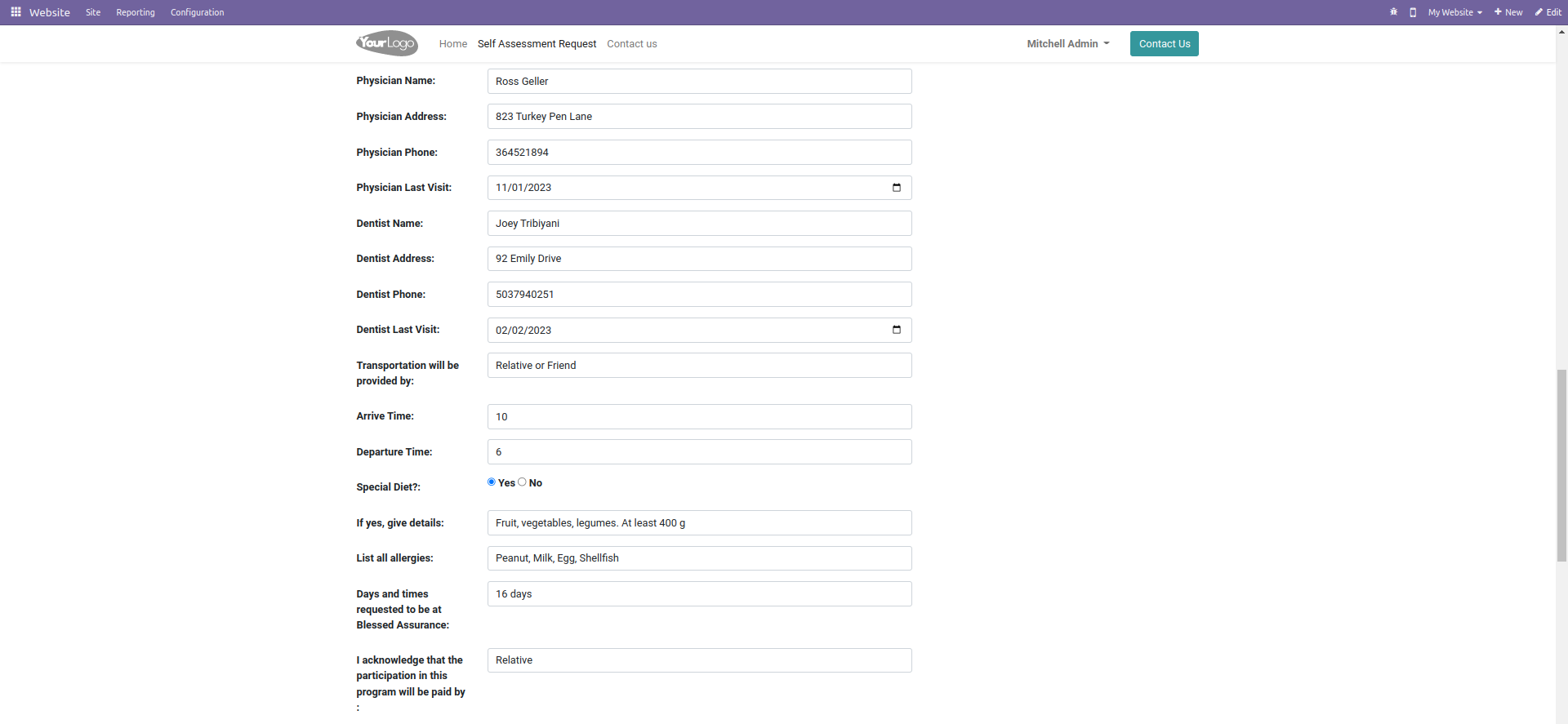Image resolution: width=1568 pixels, height=724 pixels.
Task: Open the Configuration menu
Action: (x=197, y=12)
